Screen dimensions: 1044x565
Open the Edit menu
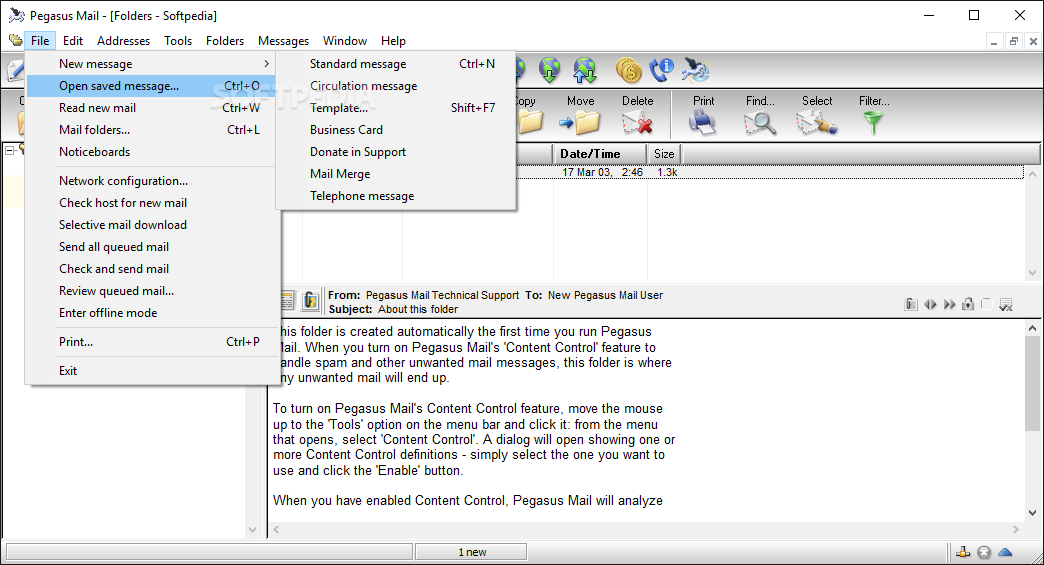point(73,41)
